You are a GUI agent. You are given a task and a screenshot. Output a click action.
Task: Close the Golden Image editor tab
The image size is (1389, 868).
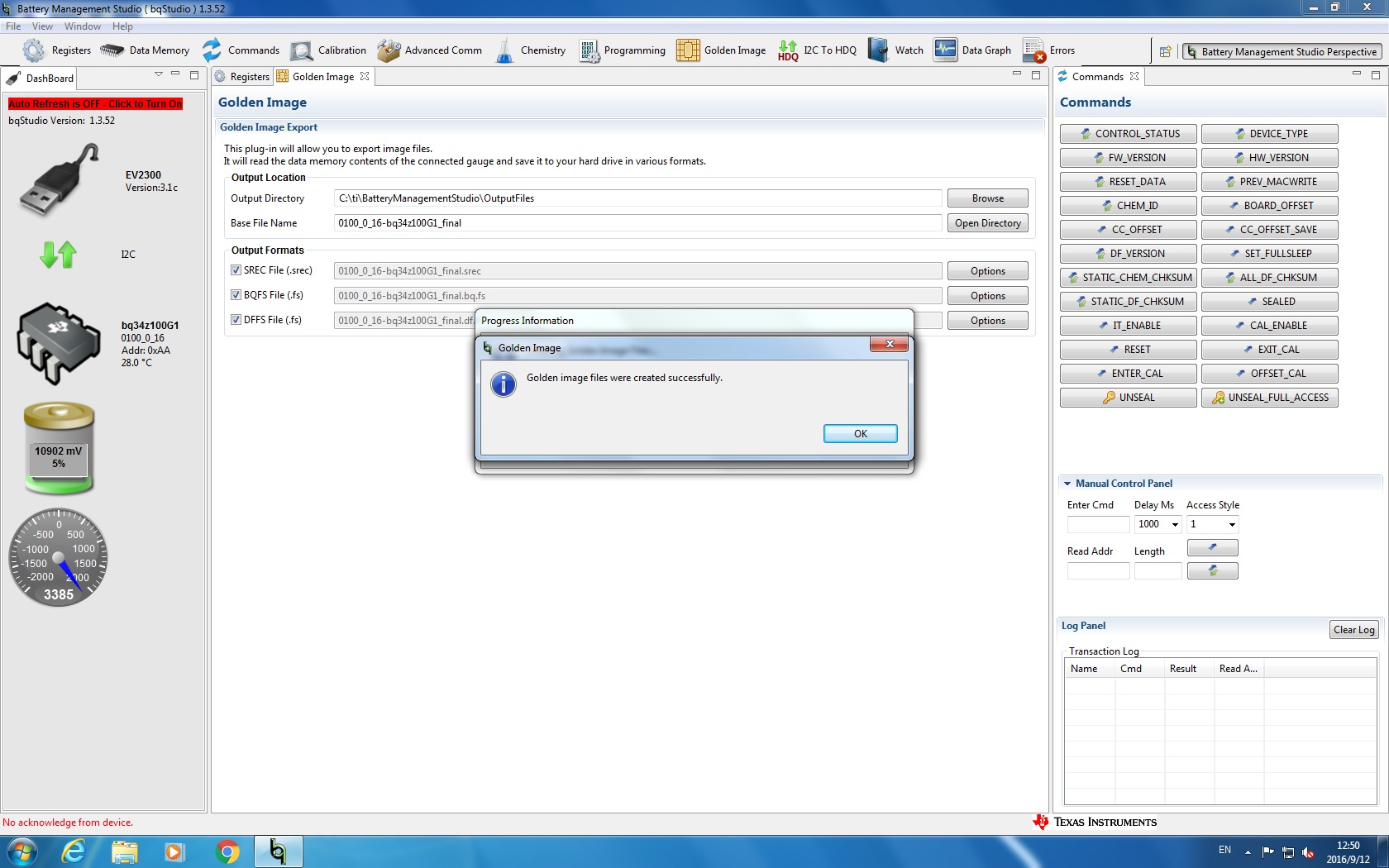tap(365, 76)
